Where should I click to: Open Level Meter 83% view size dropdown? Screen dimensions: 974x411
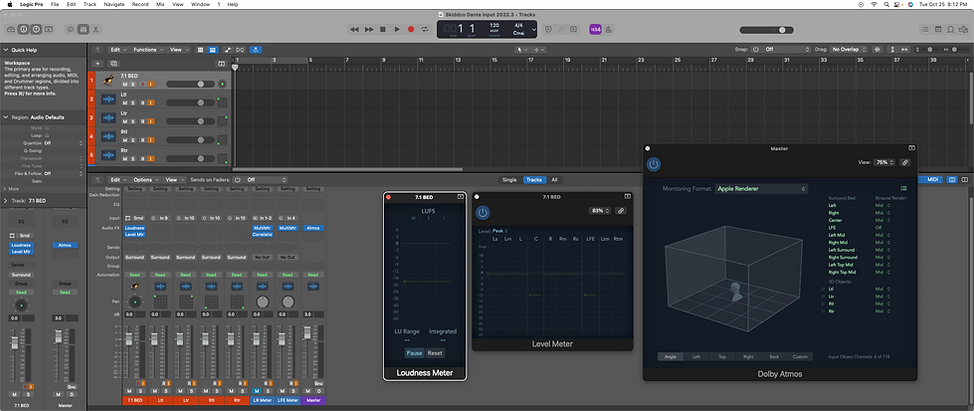600,211
